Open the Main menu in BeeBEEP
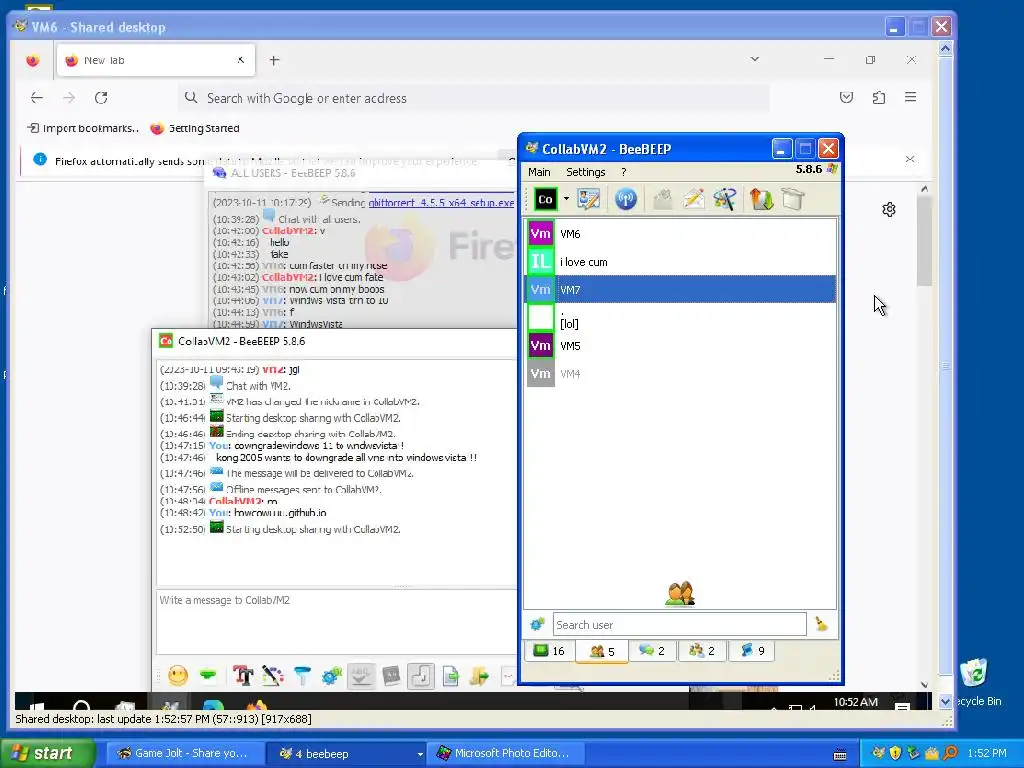The image size is (1024, 768). [539, 172]
